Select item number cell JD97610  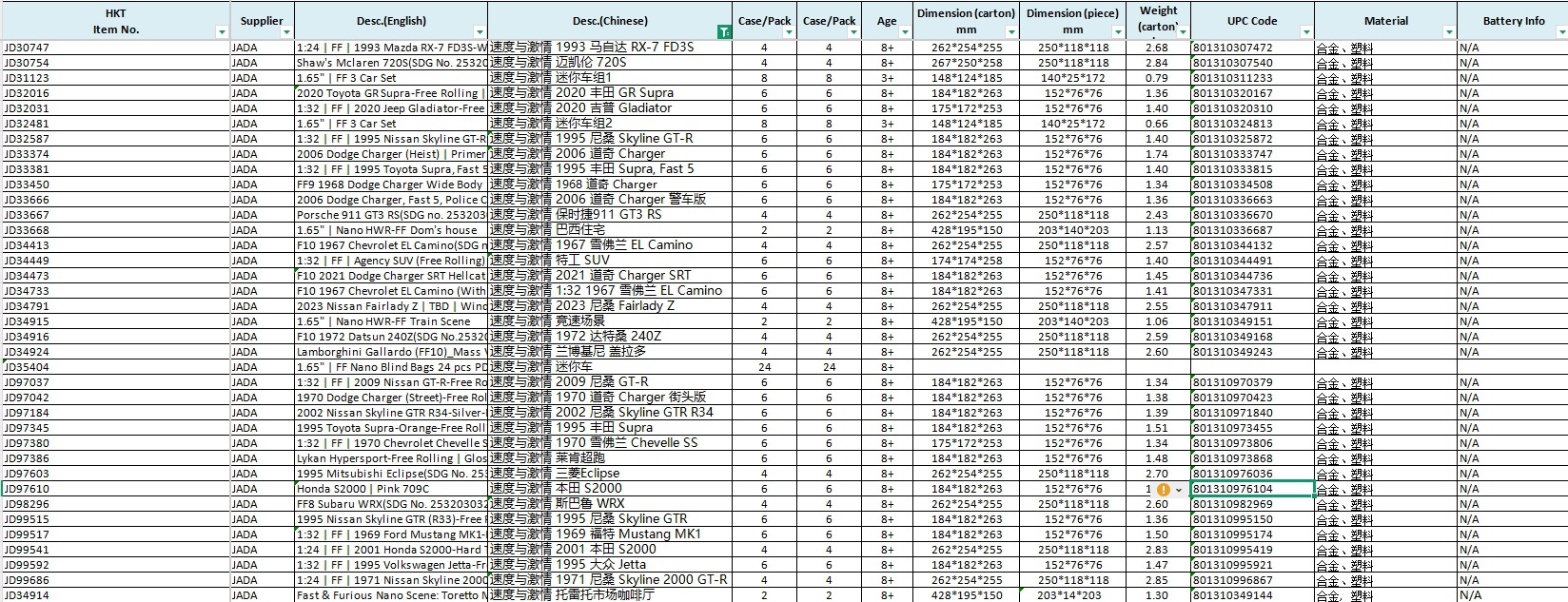(115, 489)
